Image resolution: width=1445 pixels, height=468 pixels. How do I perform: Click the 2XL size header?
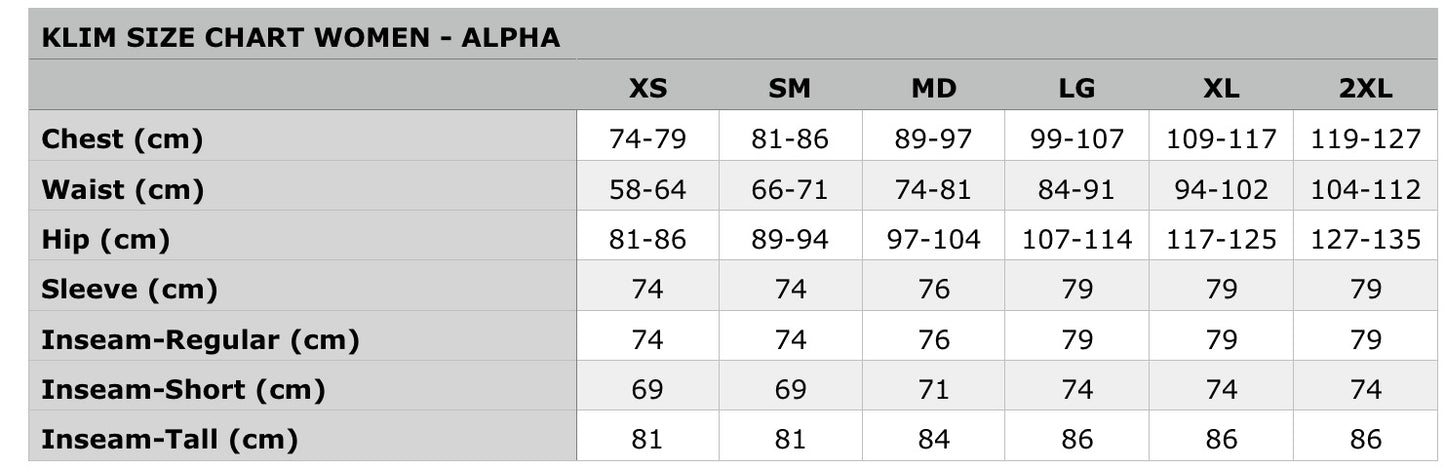click(x=1366, y=88)
